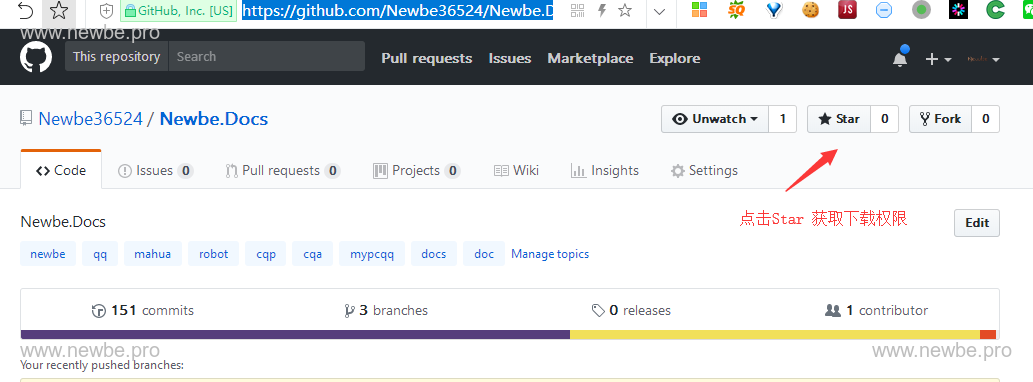
Task: Switch to the Projects tab
Action: 416,171
